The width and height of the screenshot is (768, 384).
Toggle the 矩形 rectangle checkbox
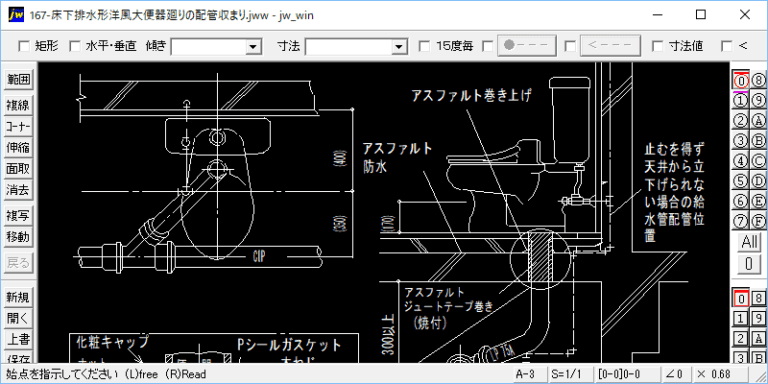[24, 47]
